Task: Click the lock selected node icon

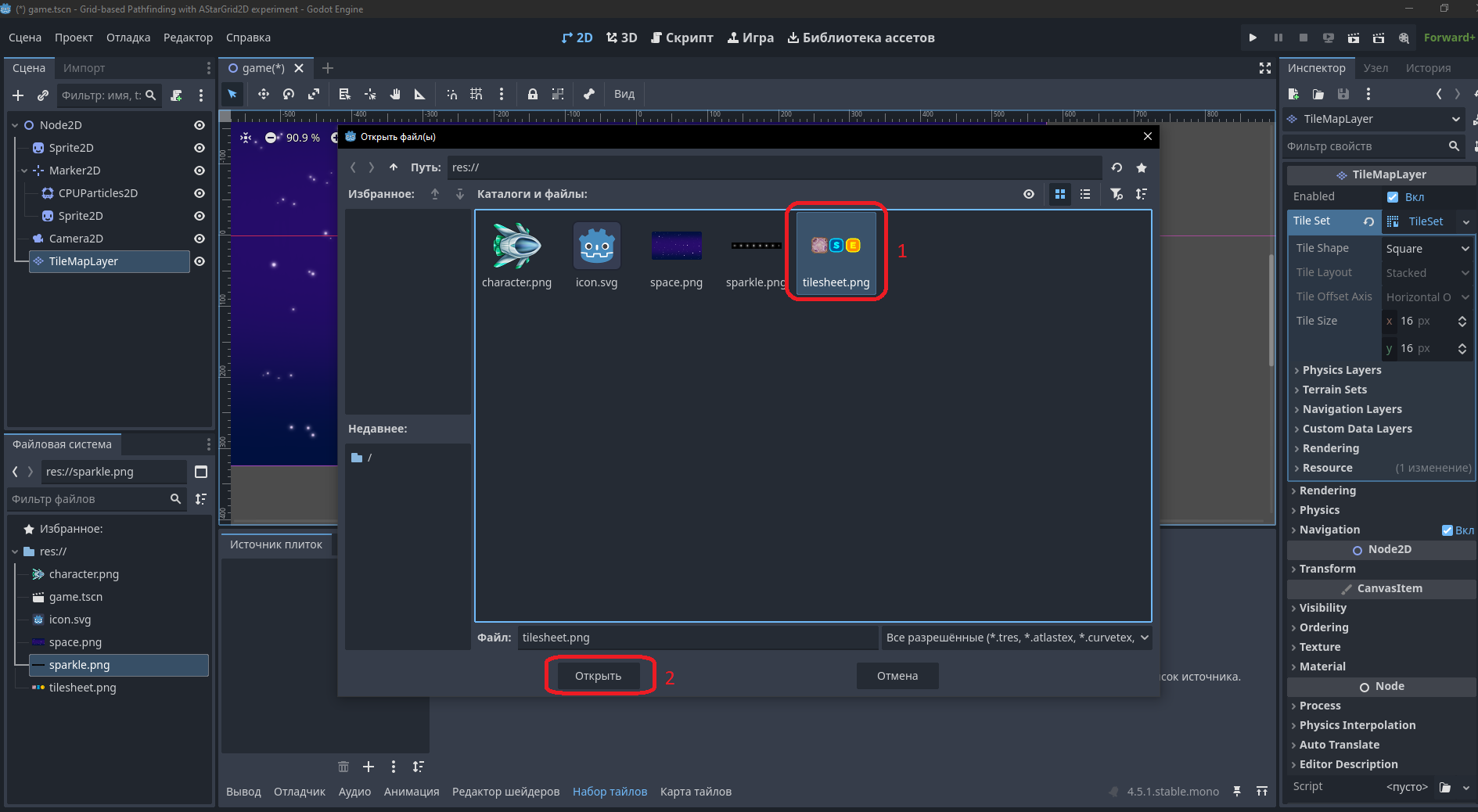Action: point(533,94)
